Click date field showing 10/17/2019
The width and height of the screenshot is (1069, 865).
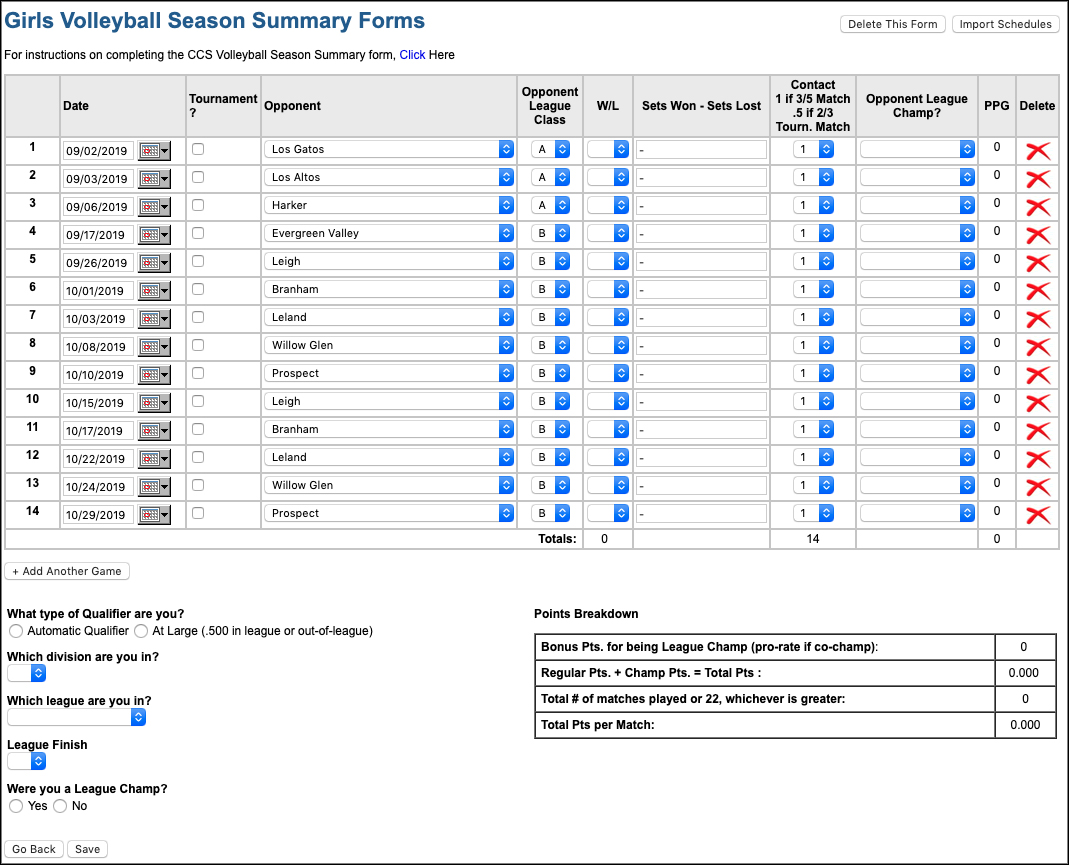(x=97, y=431)
